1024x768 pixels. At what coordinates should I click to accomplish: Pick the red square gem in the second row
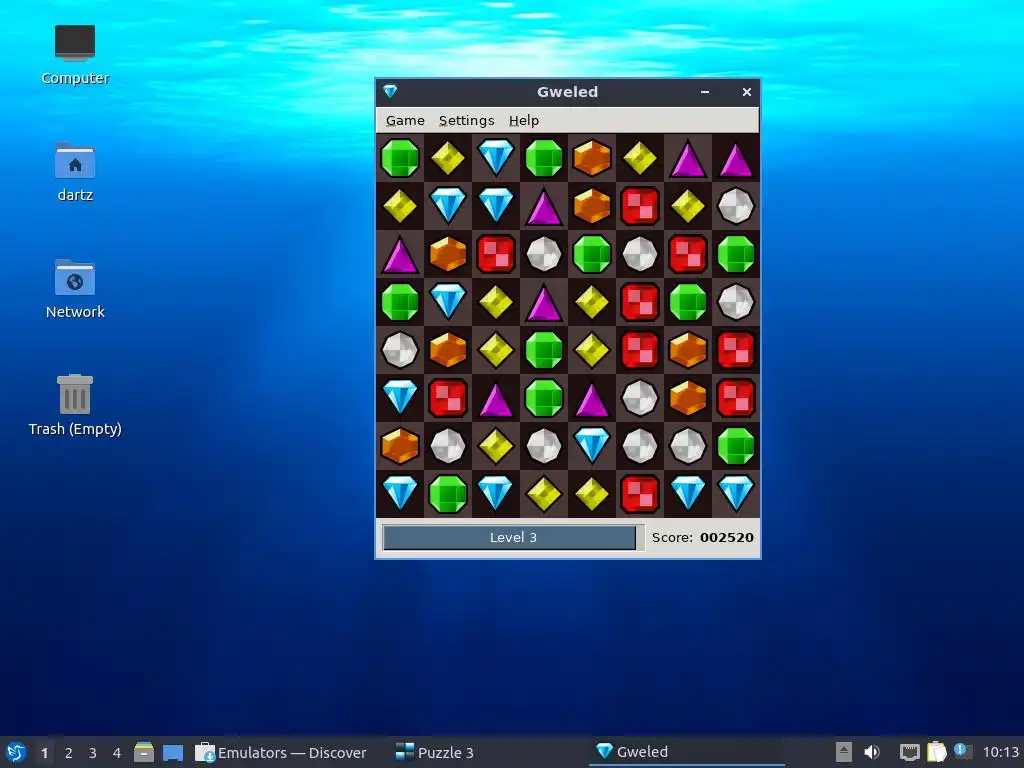[640, 206]
